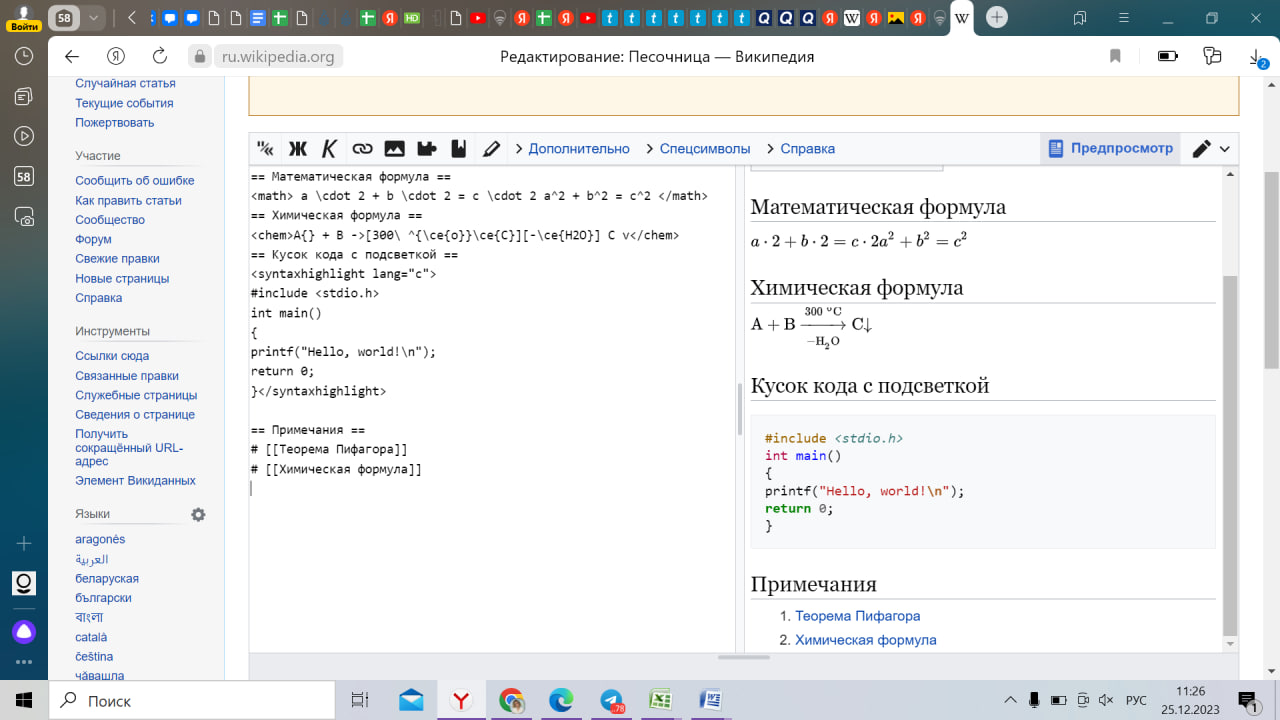Click the video play icon in sidebar
This screenshot has width=1280, height=720.
pos(24,136)
